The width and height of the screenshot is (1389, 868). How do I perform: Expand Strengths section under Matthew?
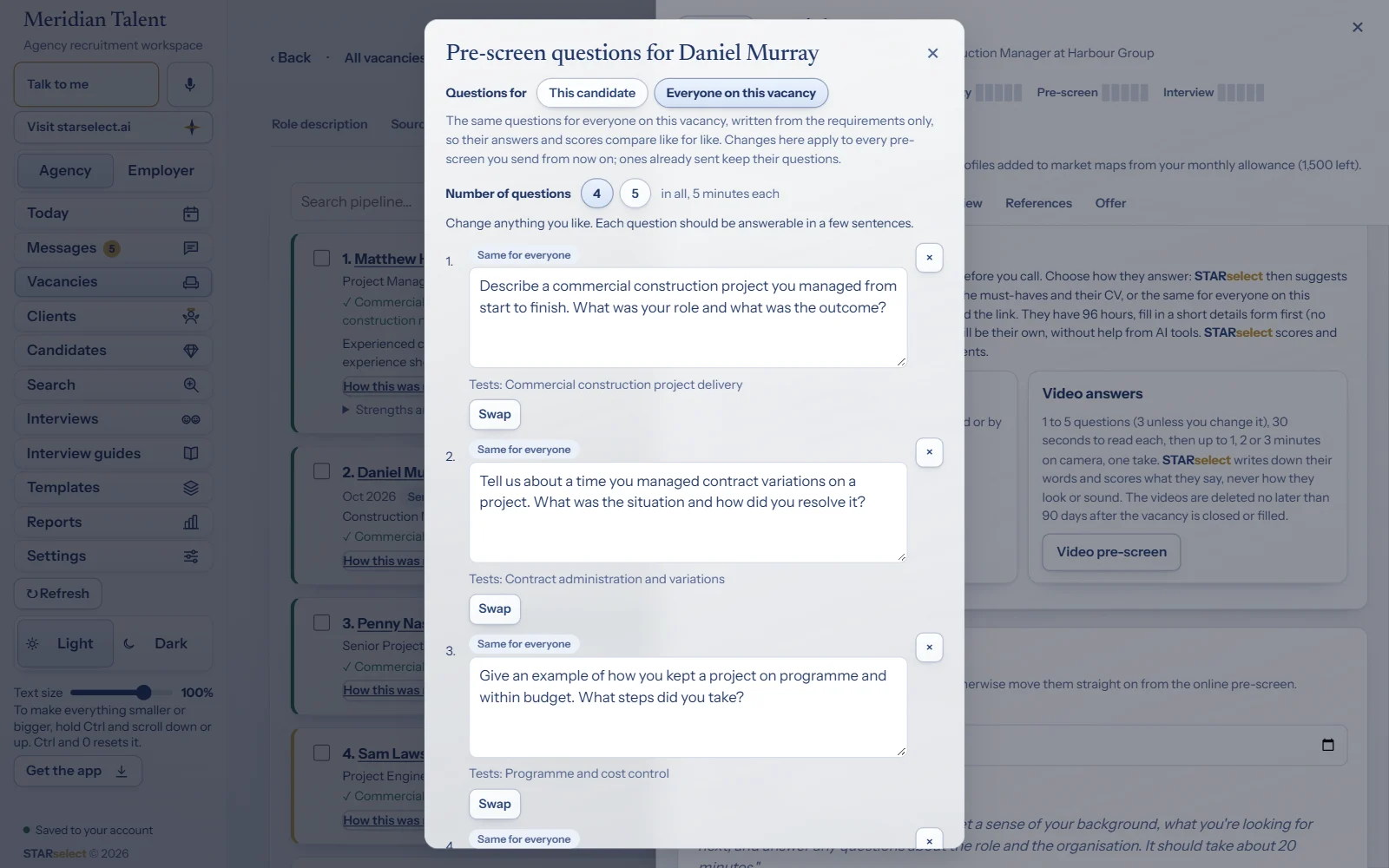click(x=383, y=410)
